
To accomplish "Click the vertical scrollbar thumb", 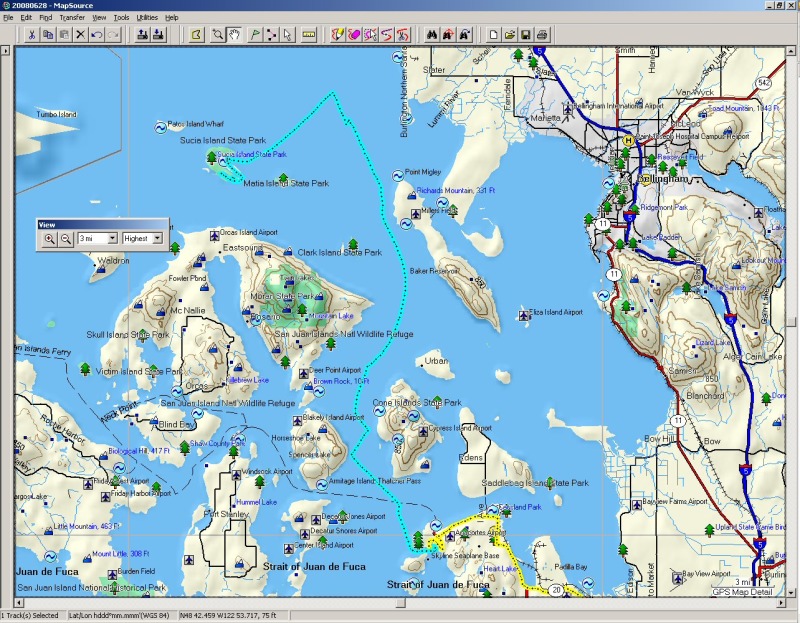I will [x=791, y=321].
